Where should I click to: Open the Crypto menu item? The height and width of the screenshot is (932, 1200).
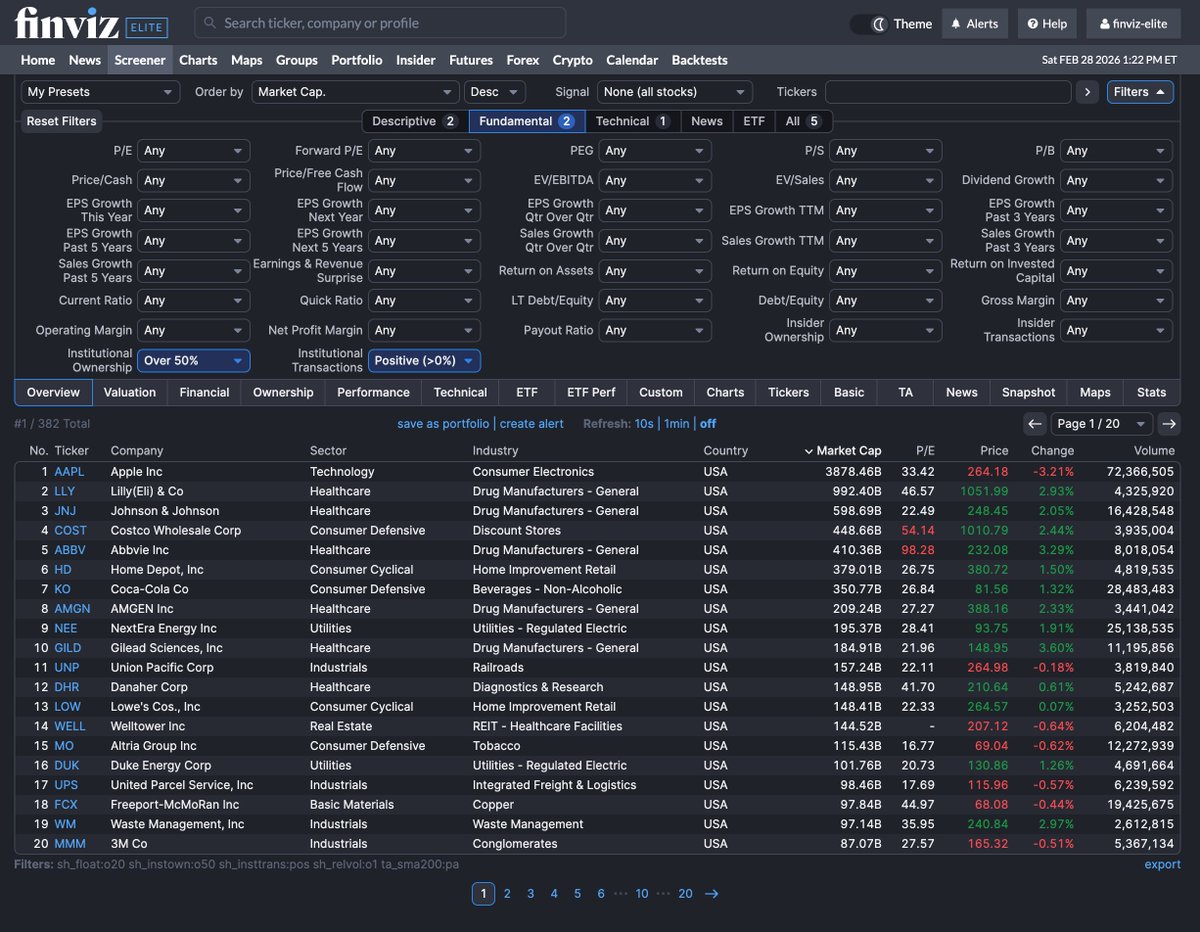(x=573, y=60)
